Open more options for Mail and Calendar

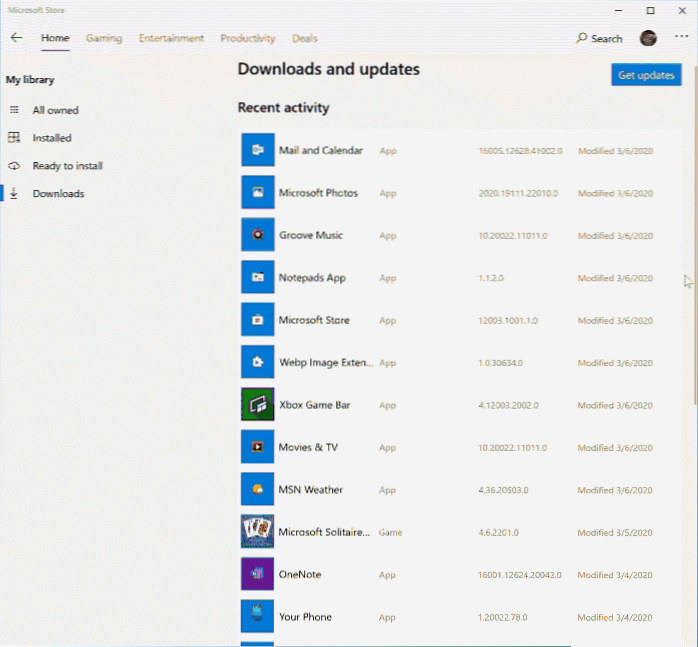(669, 151)
